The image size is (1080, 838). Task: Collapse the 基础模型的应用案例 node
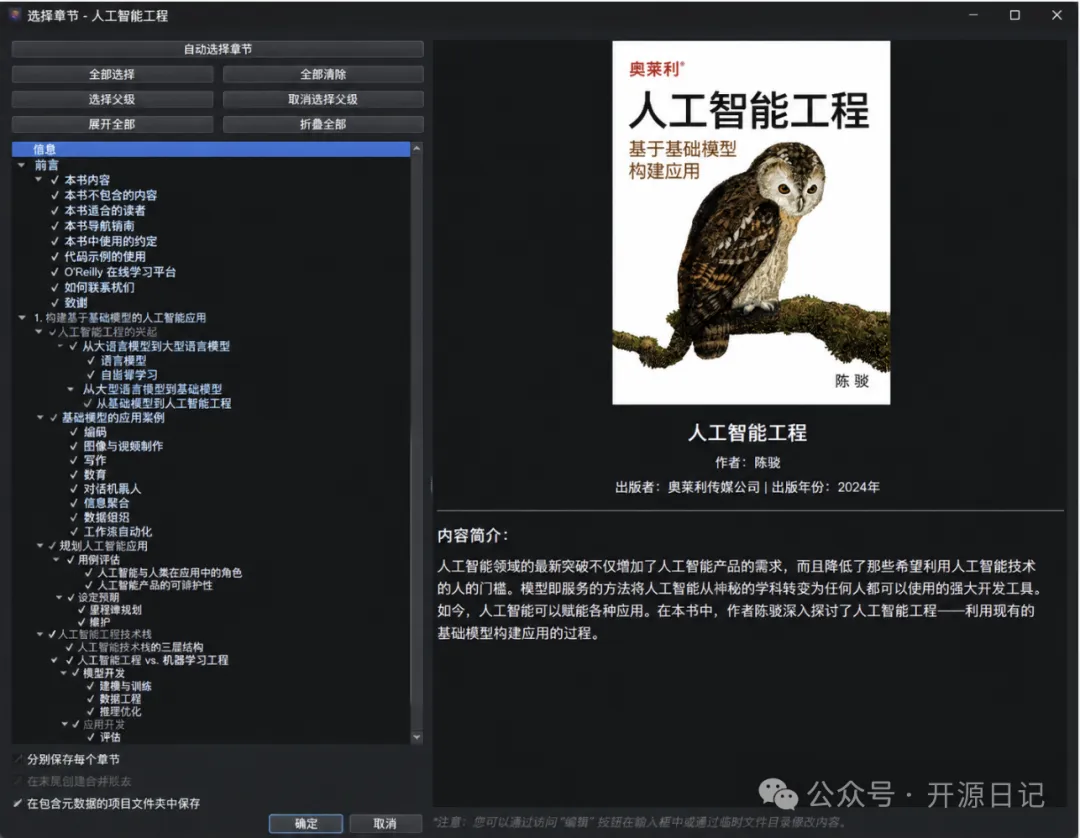click(x=40, y=417)
